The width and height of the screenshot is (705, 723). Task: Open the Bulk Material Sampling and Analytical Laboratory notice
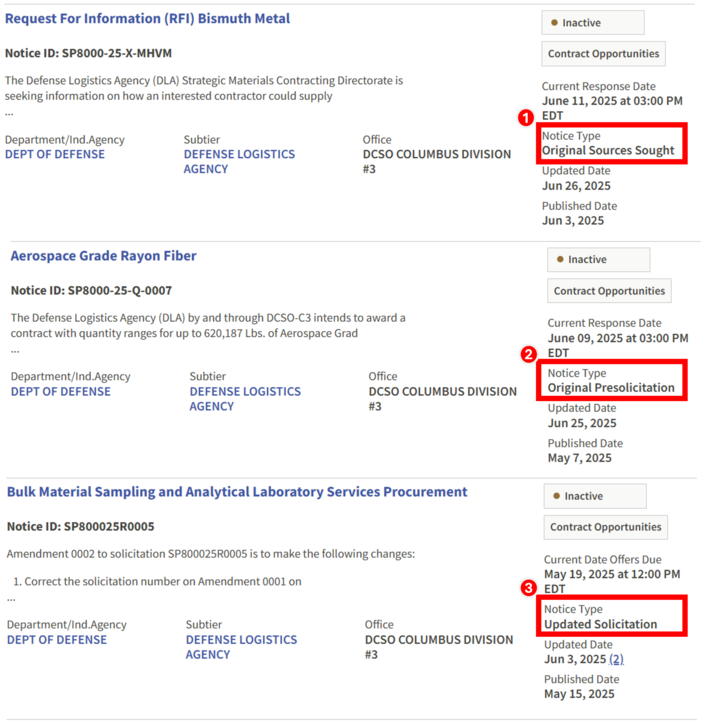(x=237, y=492)
